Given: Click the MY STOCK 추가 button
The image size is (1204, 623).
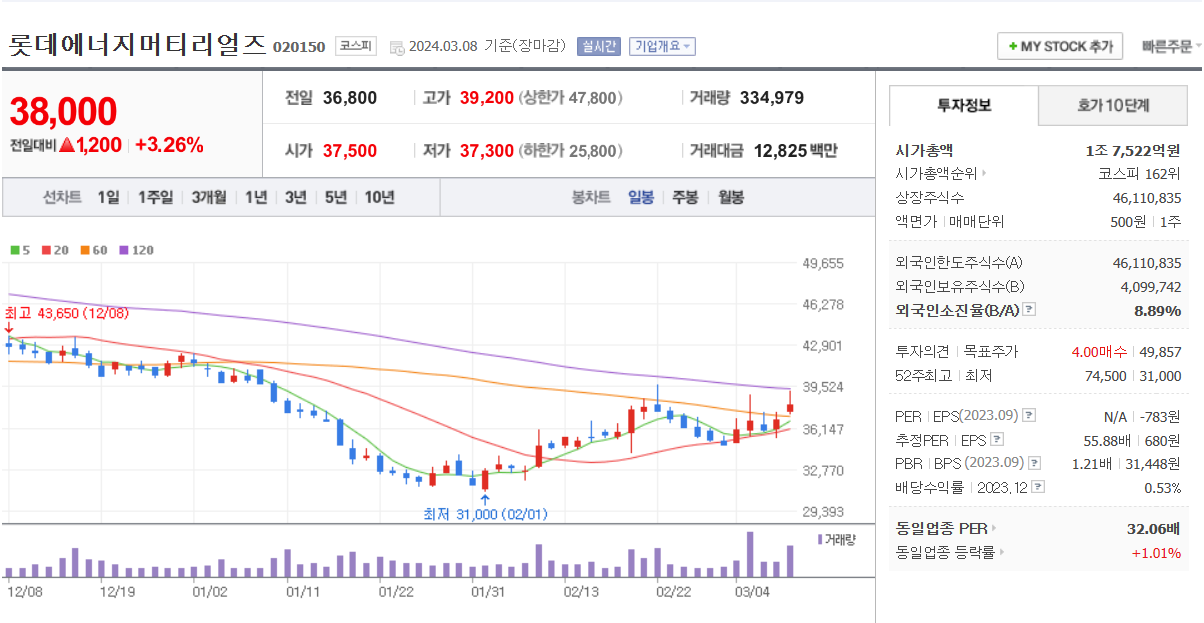Looking at the screenshot, I should pos(1060,47).
